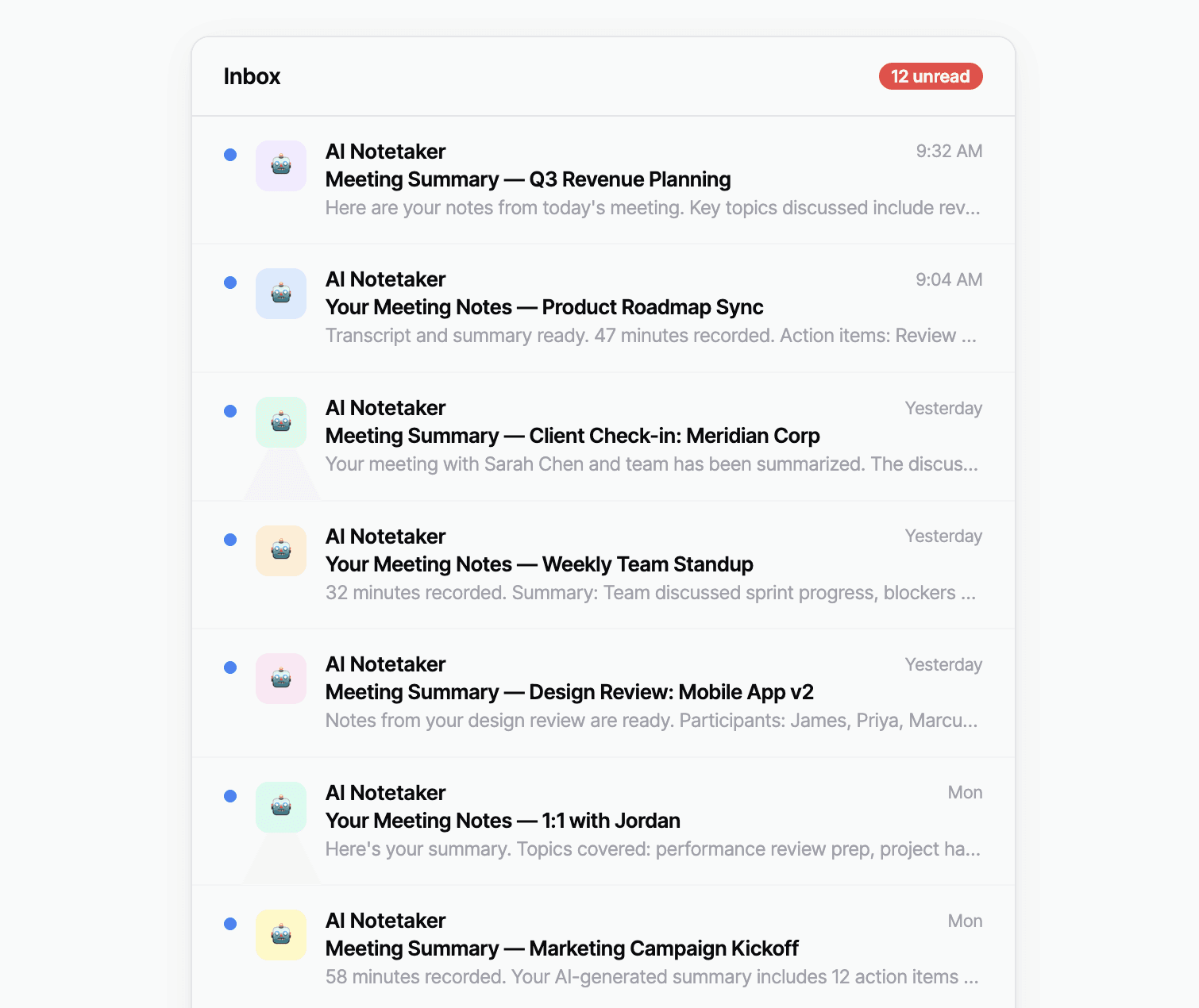Click preview text starting 'Here are your notes from today's'

click(x=653, y=208)
